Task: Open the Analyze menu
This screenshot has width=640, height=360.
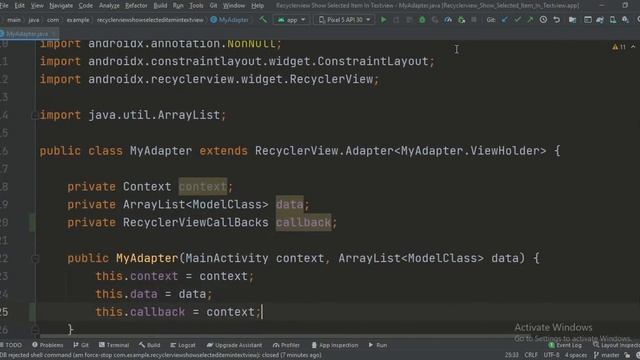Action: point(109,6)
